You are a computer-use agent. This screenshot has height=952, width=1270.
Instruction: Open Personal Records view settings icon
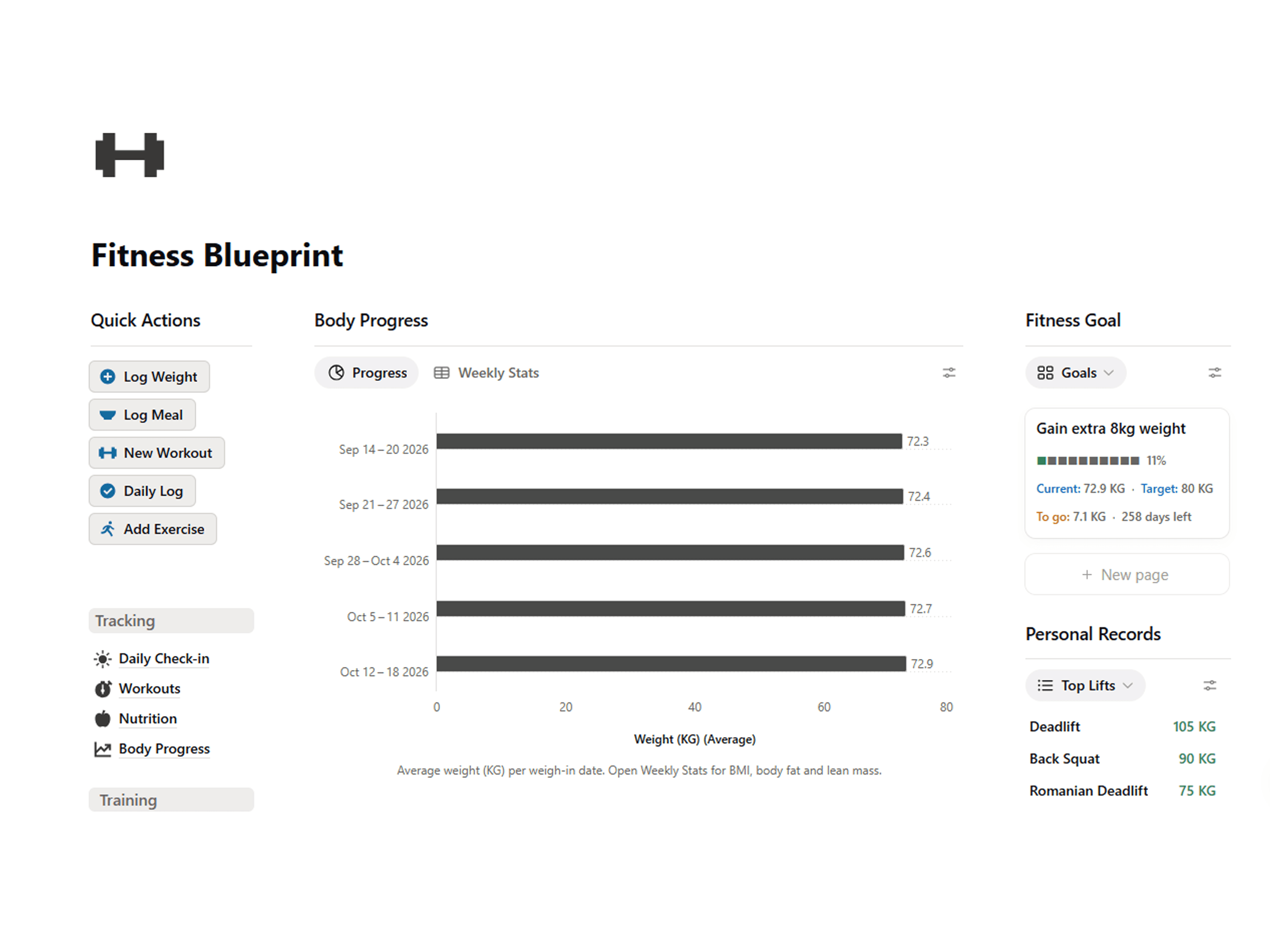(1210, 686)
